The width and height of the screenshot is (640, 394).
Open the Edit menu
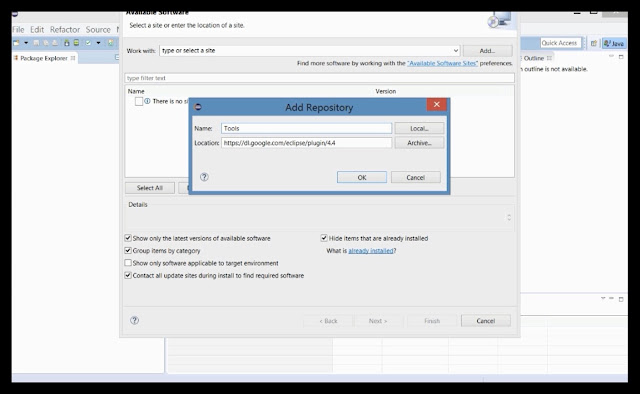click(x=37, y=29)
